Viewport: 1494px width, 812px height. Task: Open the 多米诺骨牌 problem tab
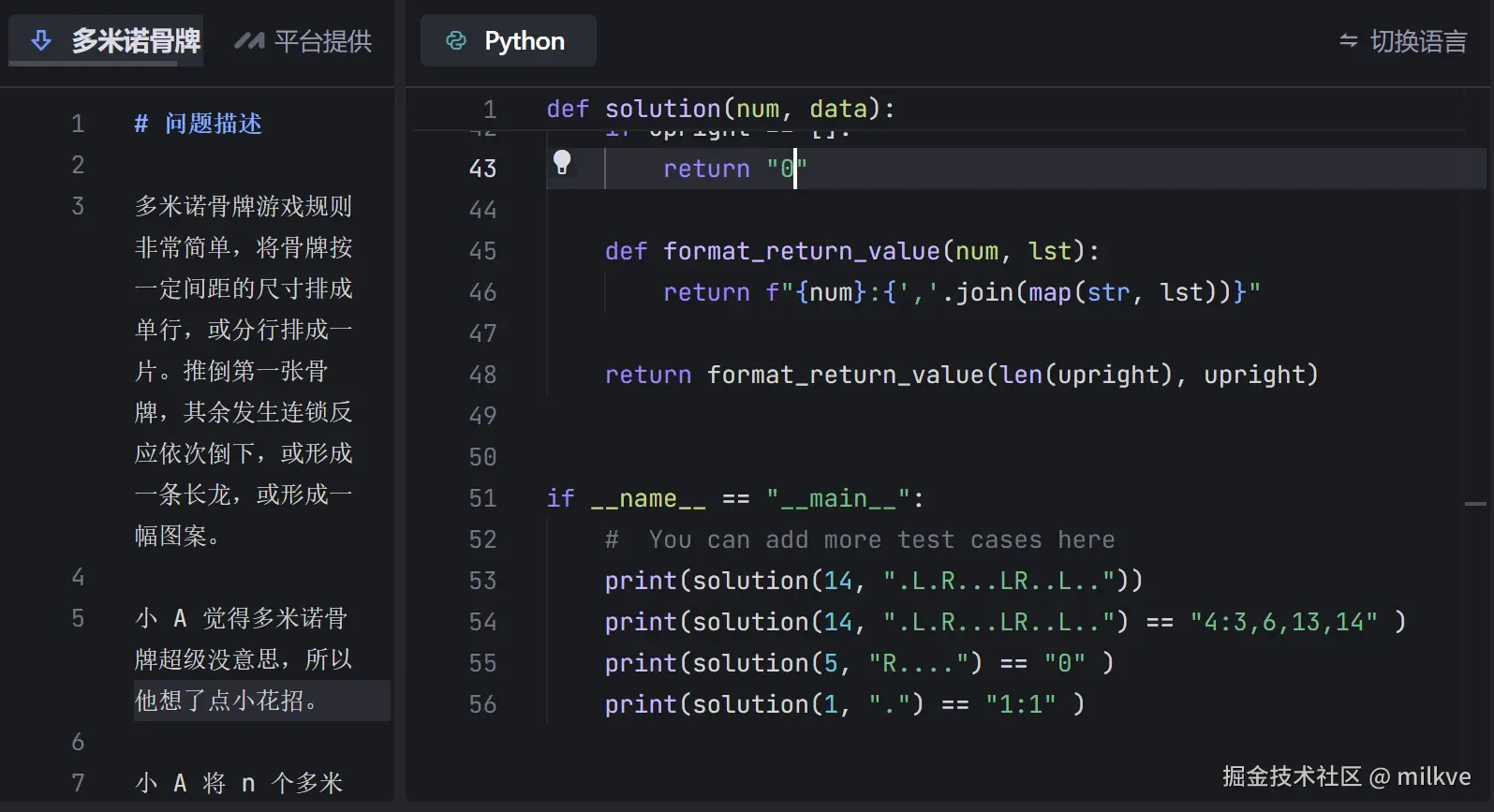(106, 40)
